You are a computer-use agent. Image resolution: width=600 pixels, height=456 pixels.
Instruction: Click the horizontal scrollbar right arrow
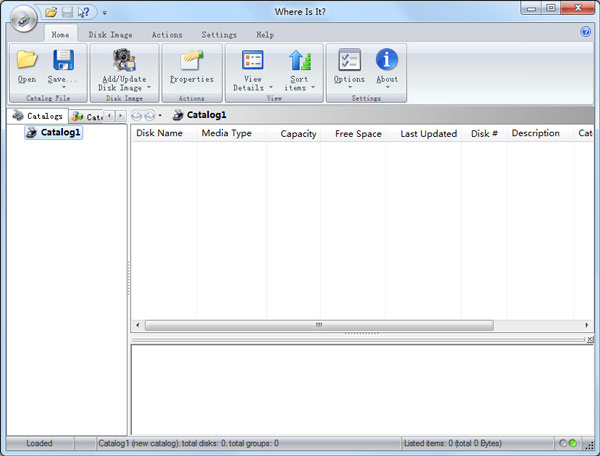(x=587, y=325)
